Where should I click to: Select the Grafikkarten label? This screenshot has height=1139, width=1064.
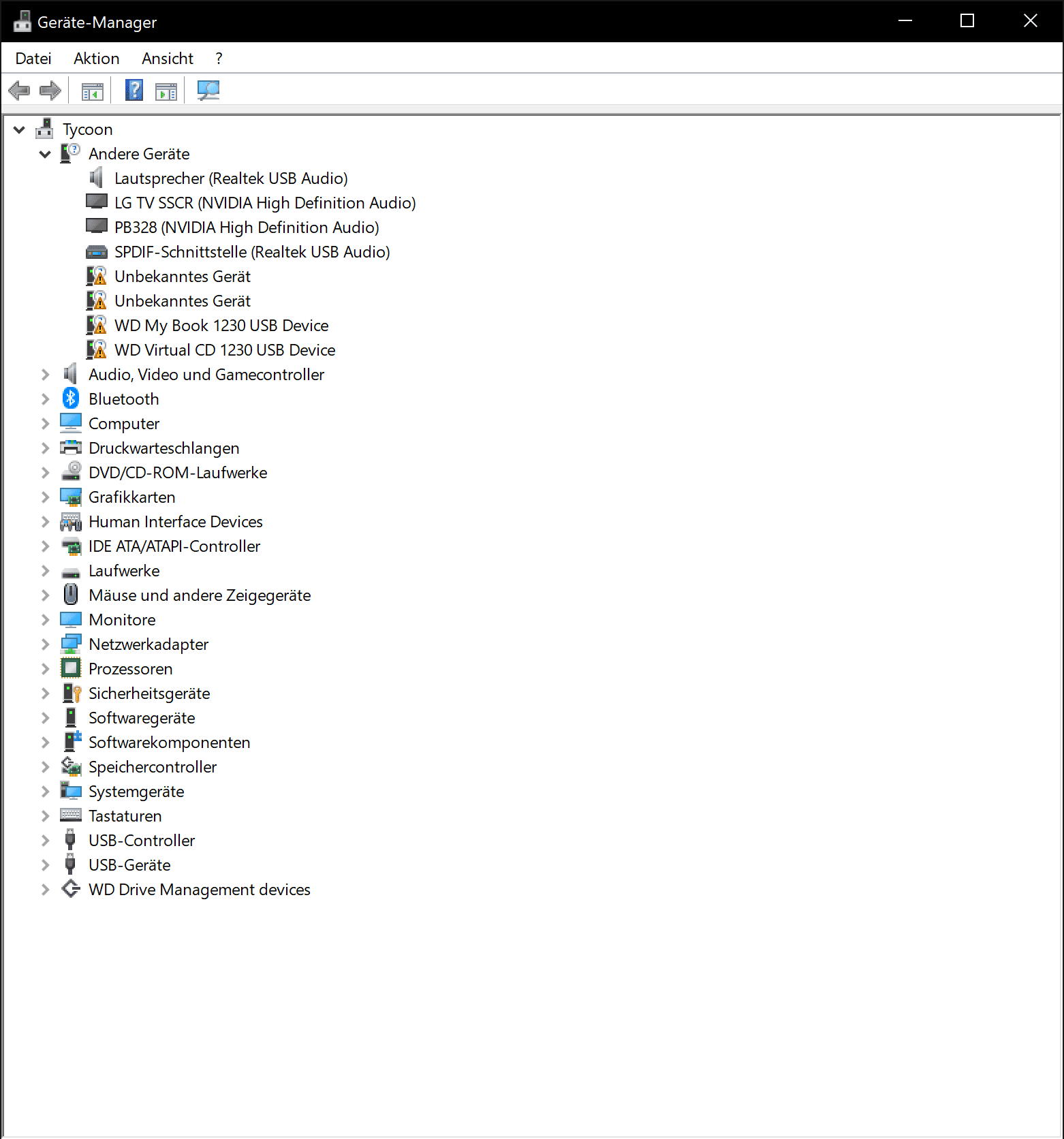pos(132,497)
